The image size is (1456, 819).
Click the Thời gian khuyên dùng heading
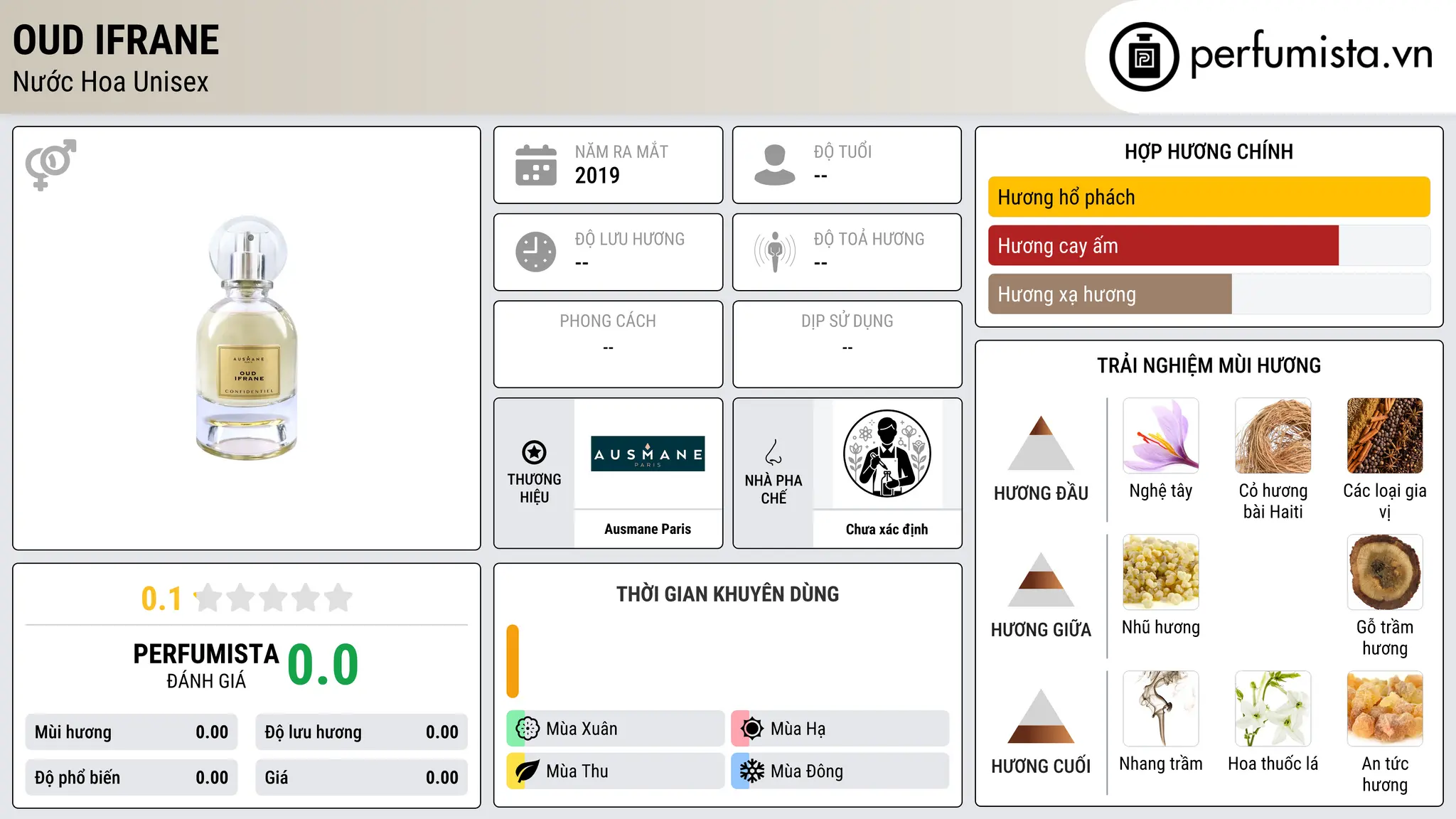coord(727,594)
